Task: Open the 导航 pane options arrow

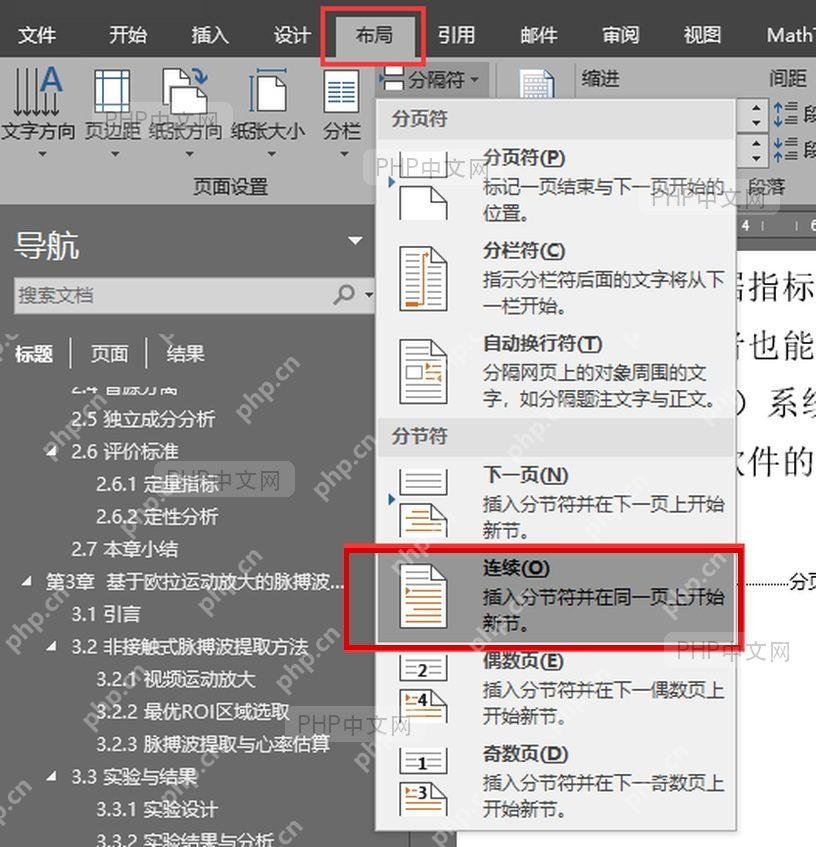Action: click(355, 240)
